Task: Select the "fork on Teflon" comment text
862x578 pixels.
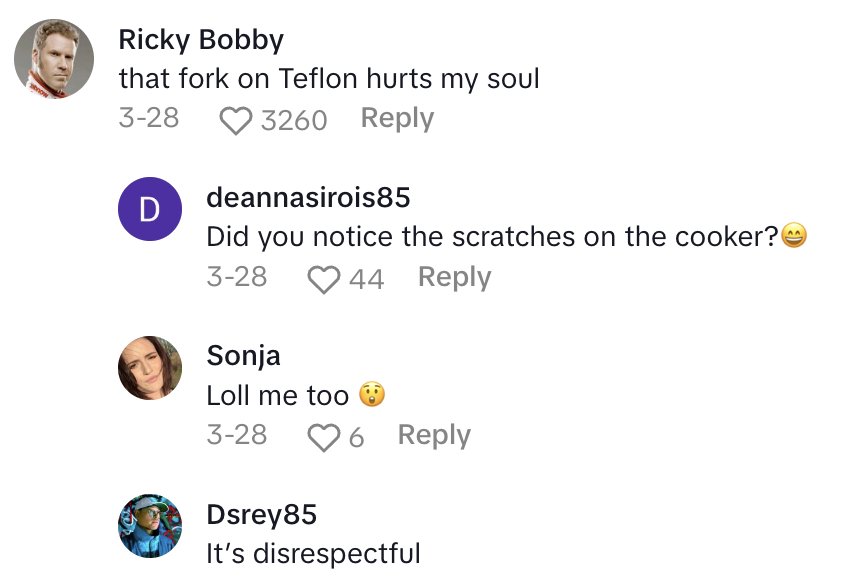Action: 329,79
